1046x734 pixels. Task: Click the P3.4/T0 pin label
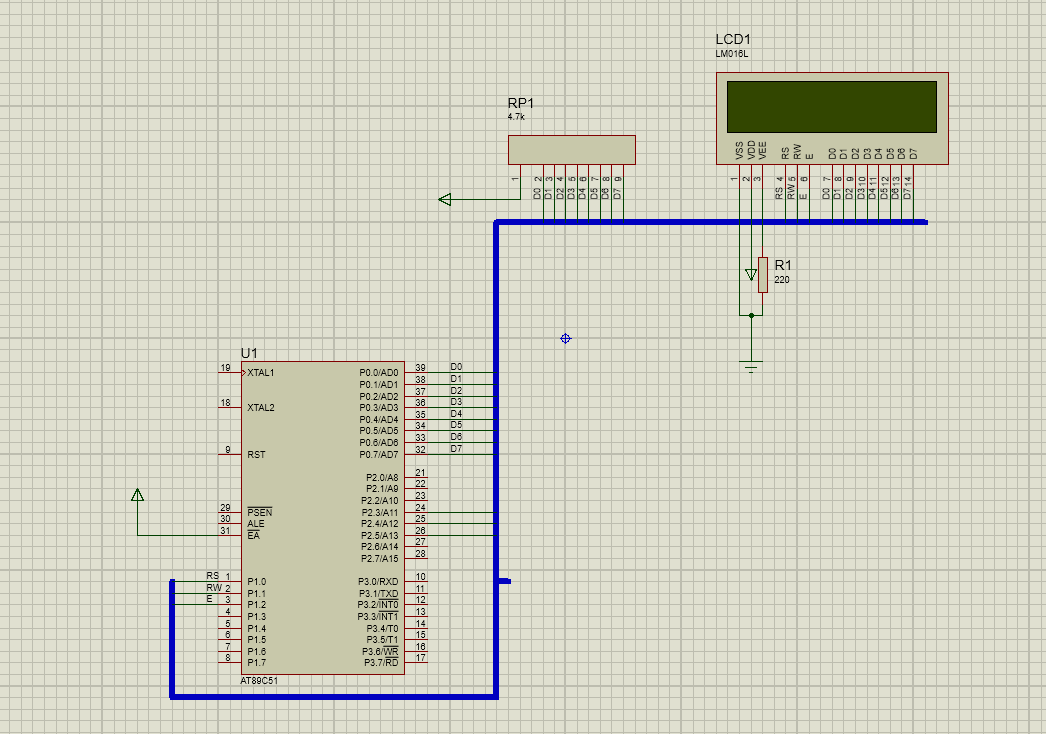tap(382, 628)
